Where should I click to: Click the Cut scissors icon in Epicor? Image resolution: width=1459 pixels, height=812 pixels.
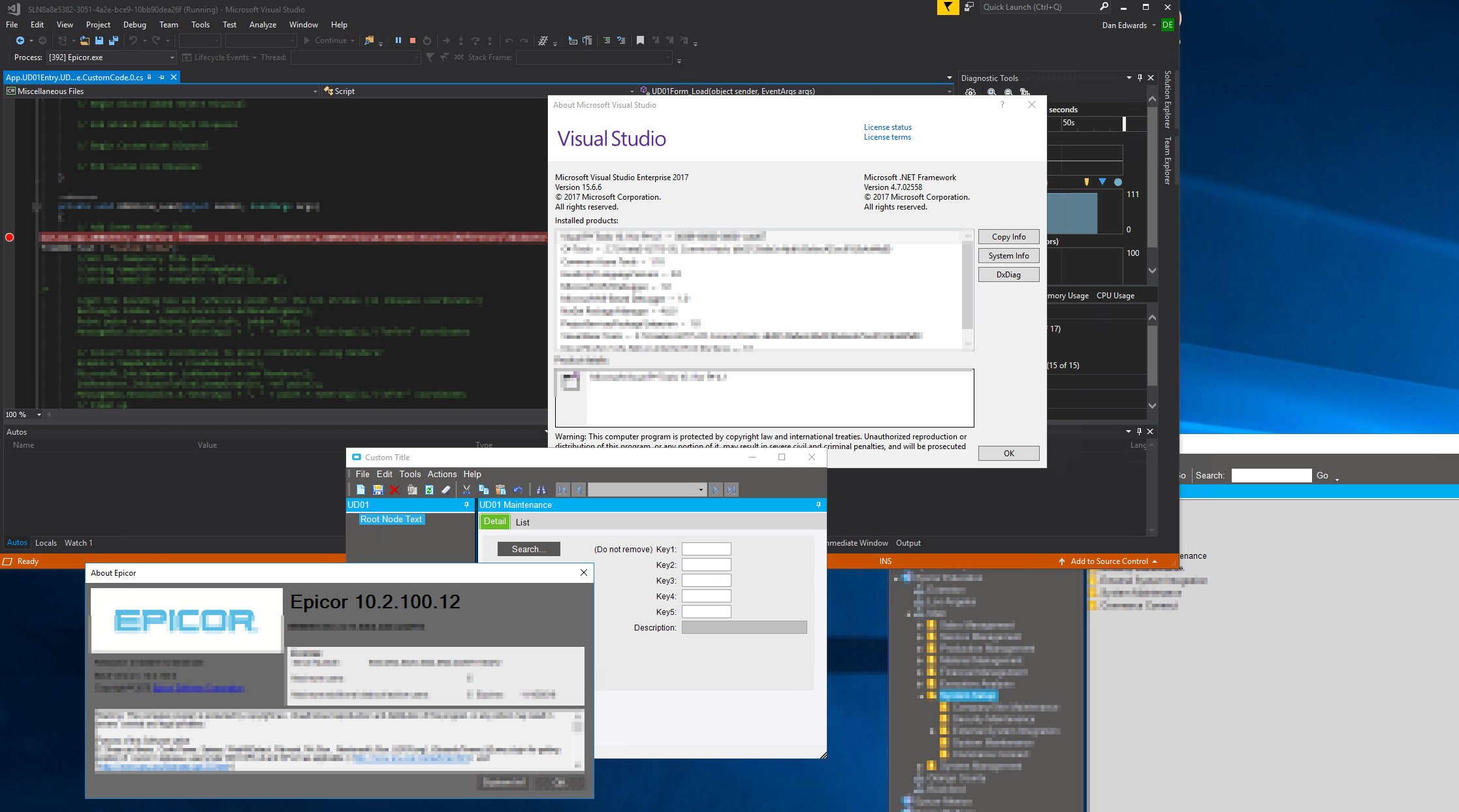click(x=466, y=490)
